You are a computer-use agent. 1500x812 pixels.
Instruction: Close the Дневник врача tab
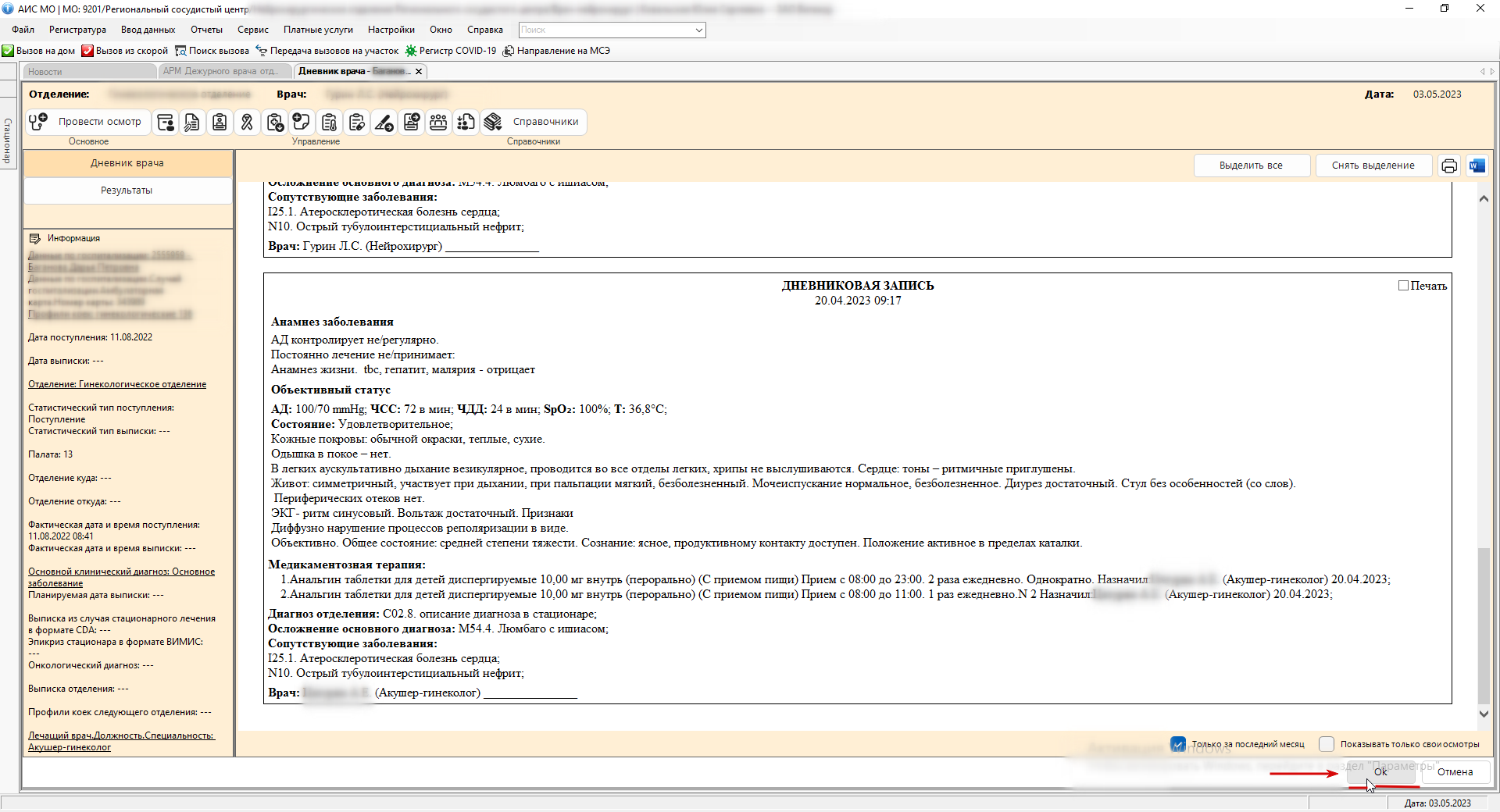(x=419, y=71)
